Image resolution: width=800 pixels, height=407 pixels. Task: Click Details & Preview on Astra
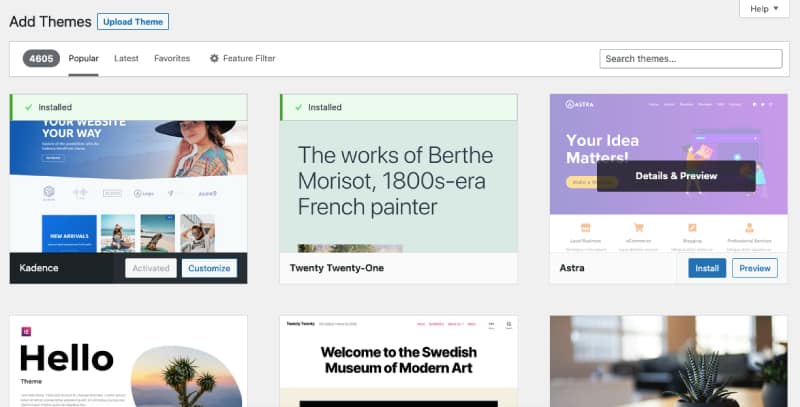676,176
